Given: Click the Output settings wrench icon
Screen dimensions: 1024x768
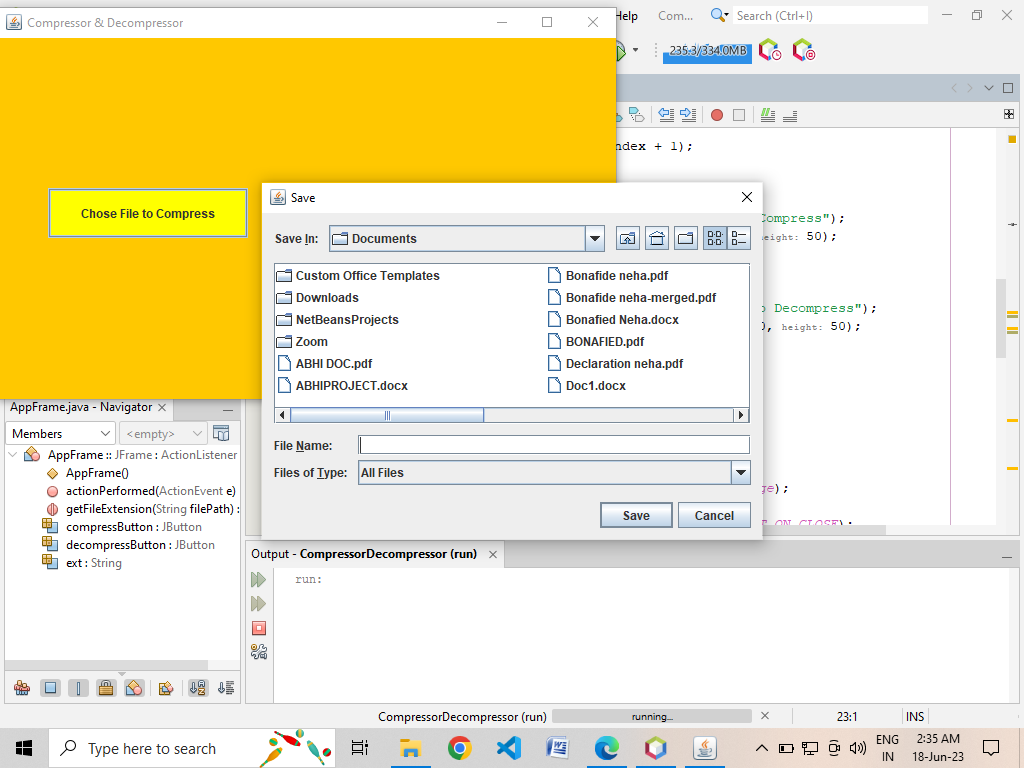Looking at the screenshot, I should (x=259, y=652).
